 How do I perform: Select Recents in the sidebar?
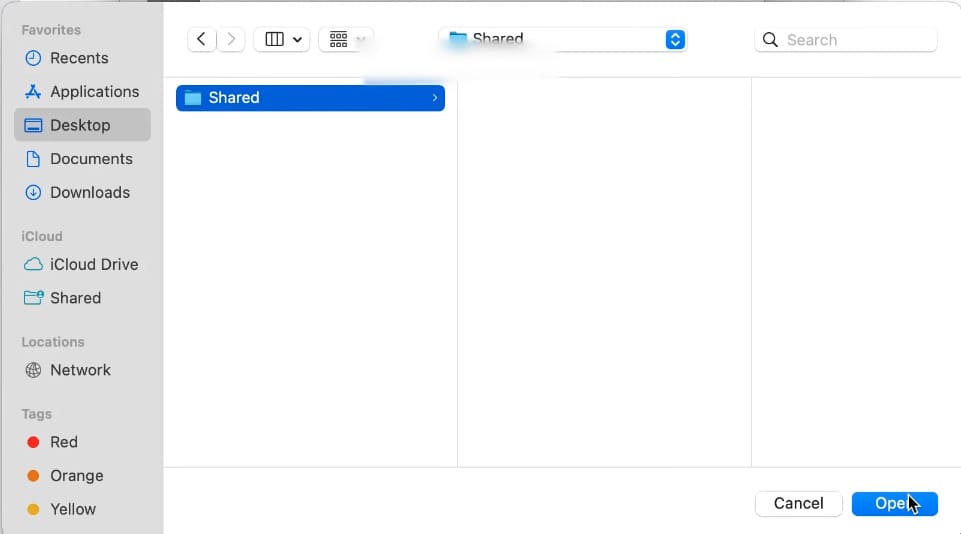(x=79, y=58)
